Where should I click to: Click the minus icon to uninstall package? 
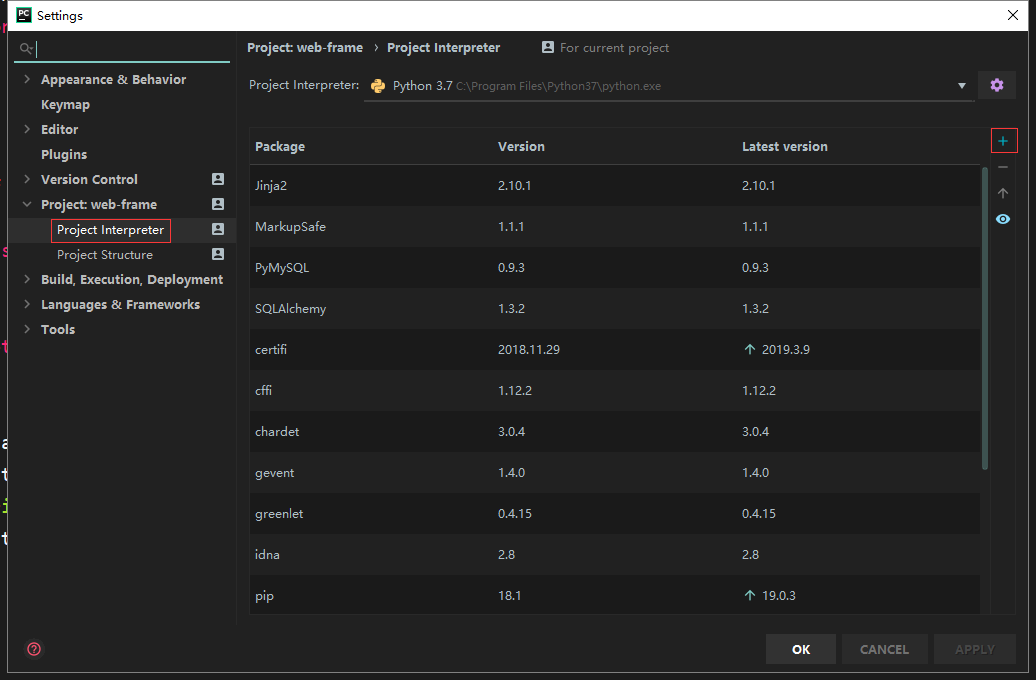(x=1003, y=167)
